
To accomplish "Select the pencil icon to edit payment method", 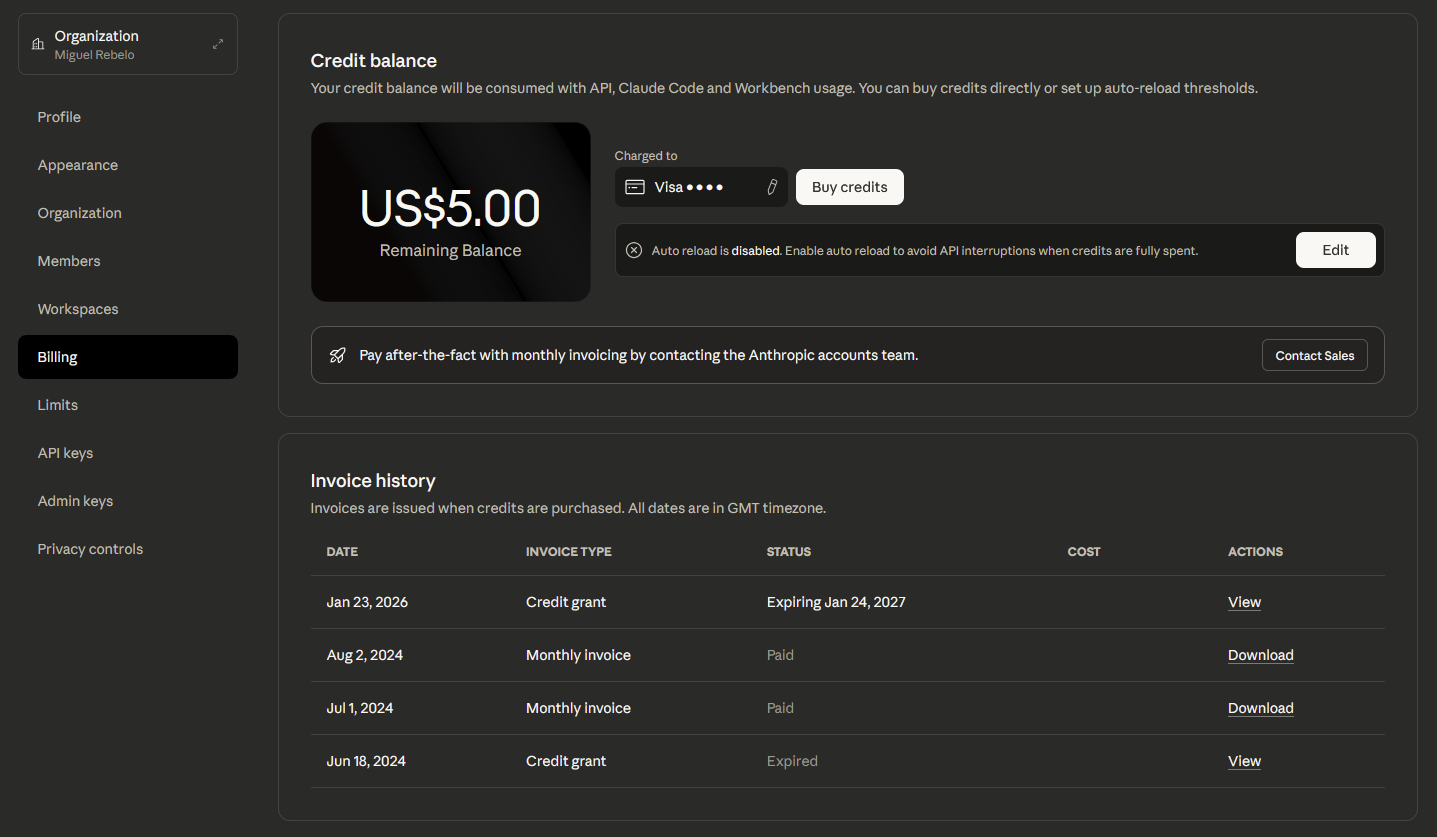I will tap(771, 187).
